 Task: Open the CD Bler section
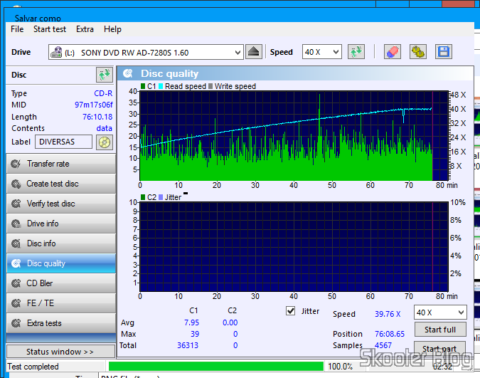(61, 283)
